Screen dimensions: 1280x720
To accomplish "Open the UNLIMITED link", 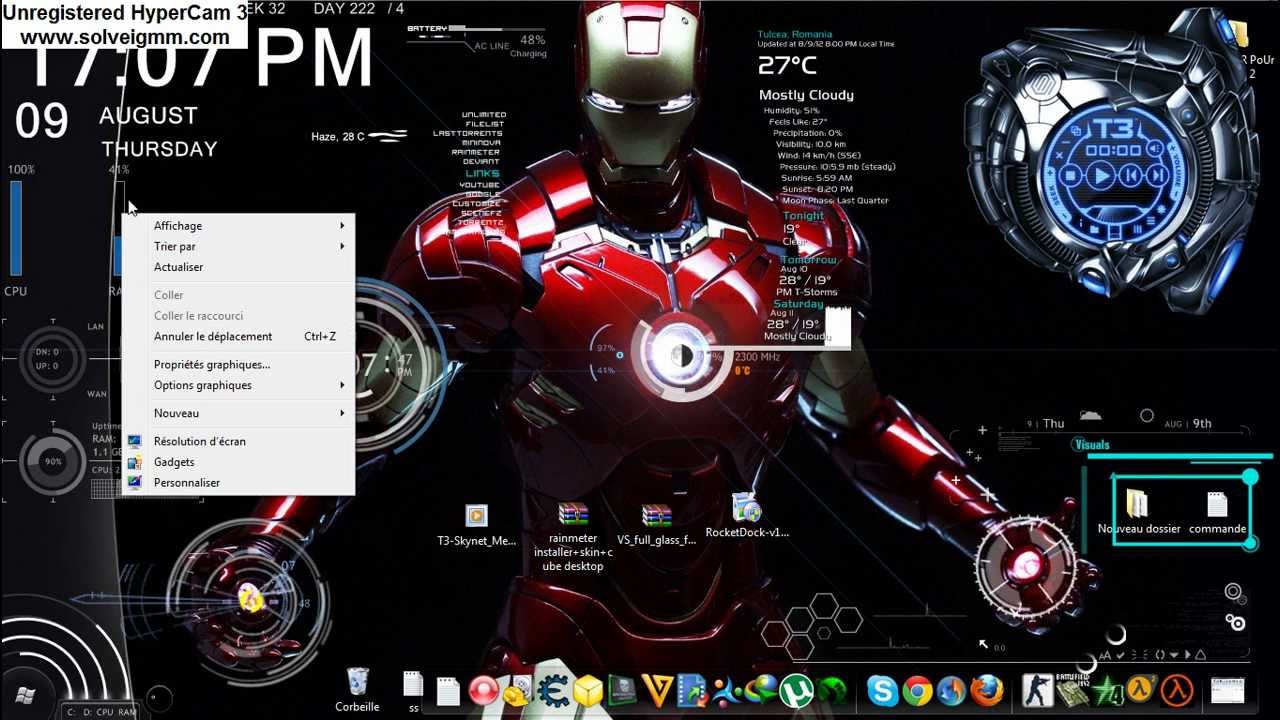I will tap(484, 115).
